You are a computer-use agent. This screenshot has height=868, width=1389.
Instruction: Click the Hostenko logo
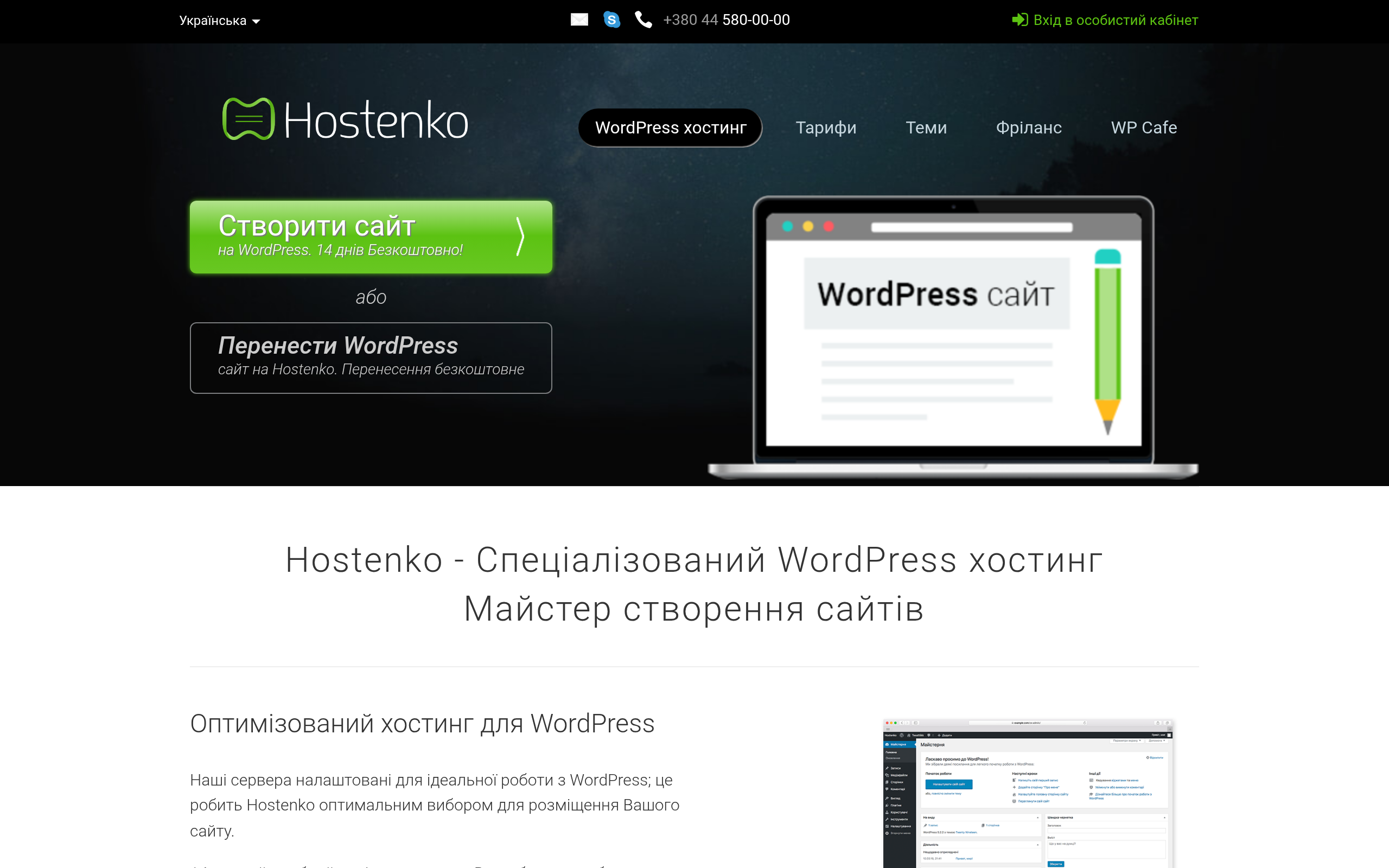pyautogui.click(x=346, y=119)
